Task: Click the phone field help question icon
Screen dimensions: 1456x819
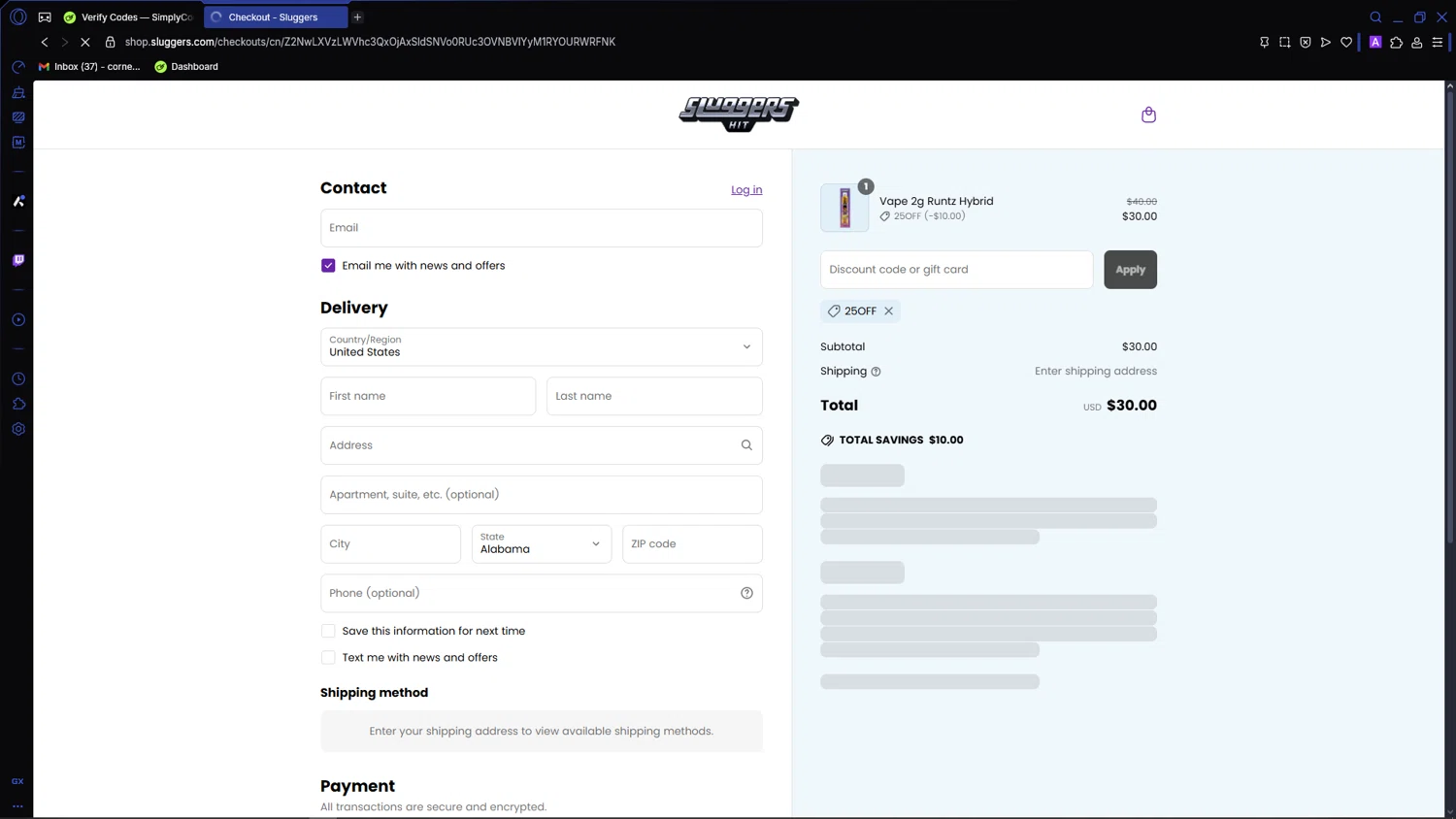Action: [x=746, y=593]
